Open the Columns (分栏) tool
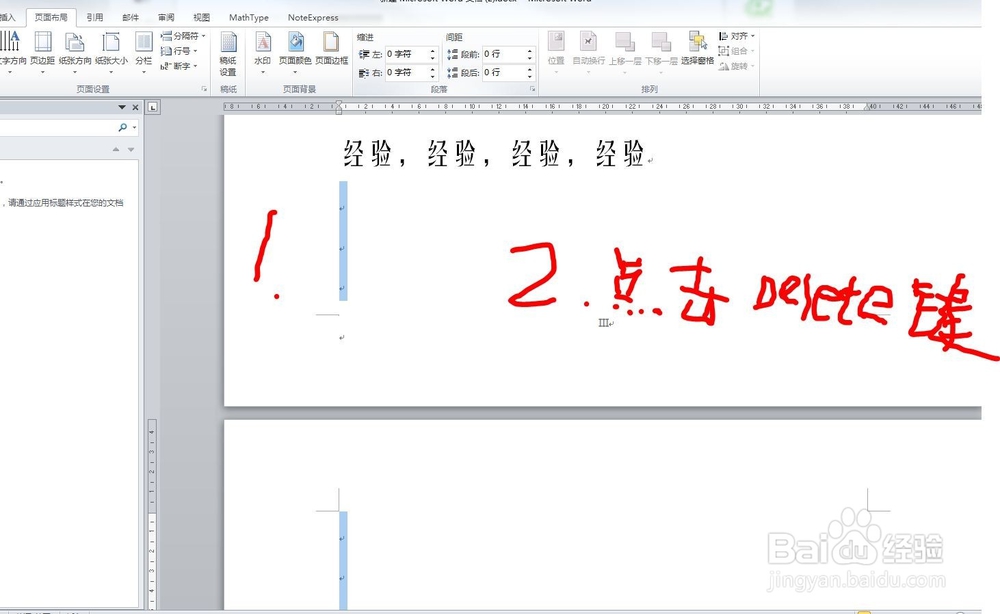This screenshot has width=1000, height=614. point(143,52)
